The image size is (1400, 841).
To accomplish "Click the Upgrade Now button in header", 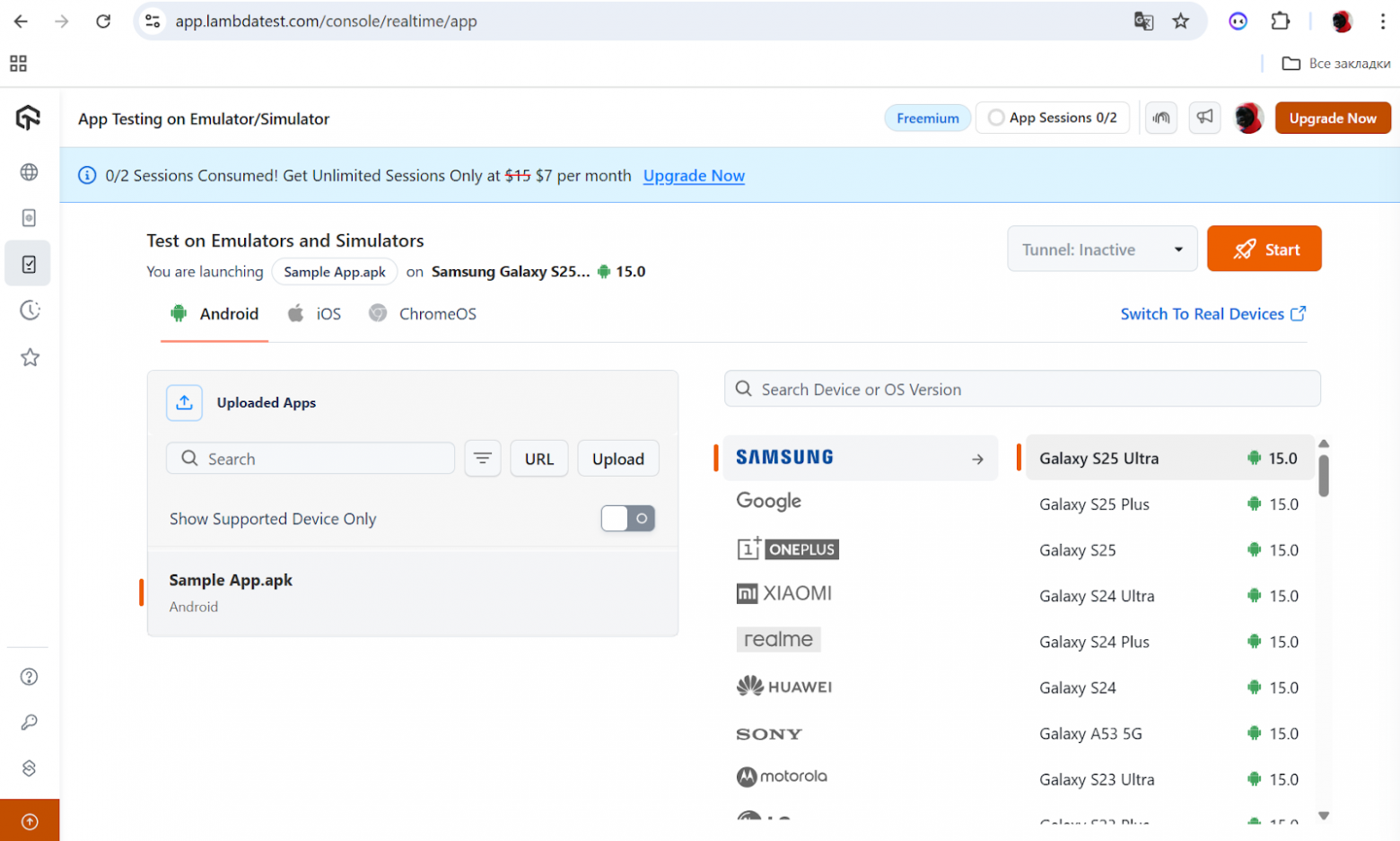I will click(x=1333, y=118).
